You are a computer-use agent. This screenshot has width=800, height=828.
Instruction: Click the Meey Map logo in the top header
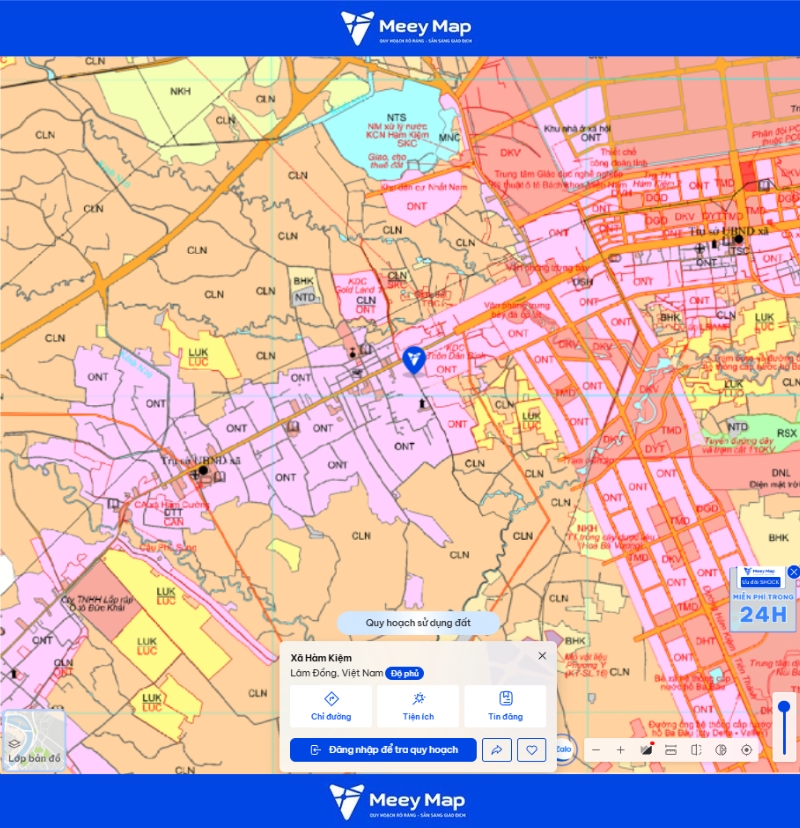(406, 28)
